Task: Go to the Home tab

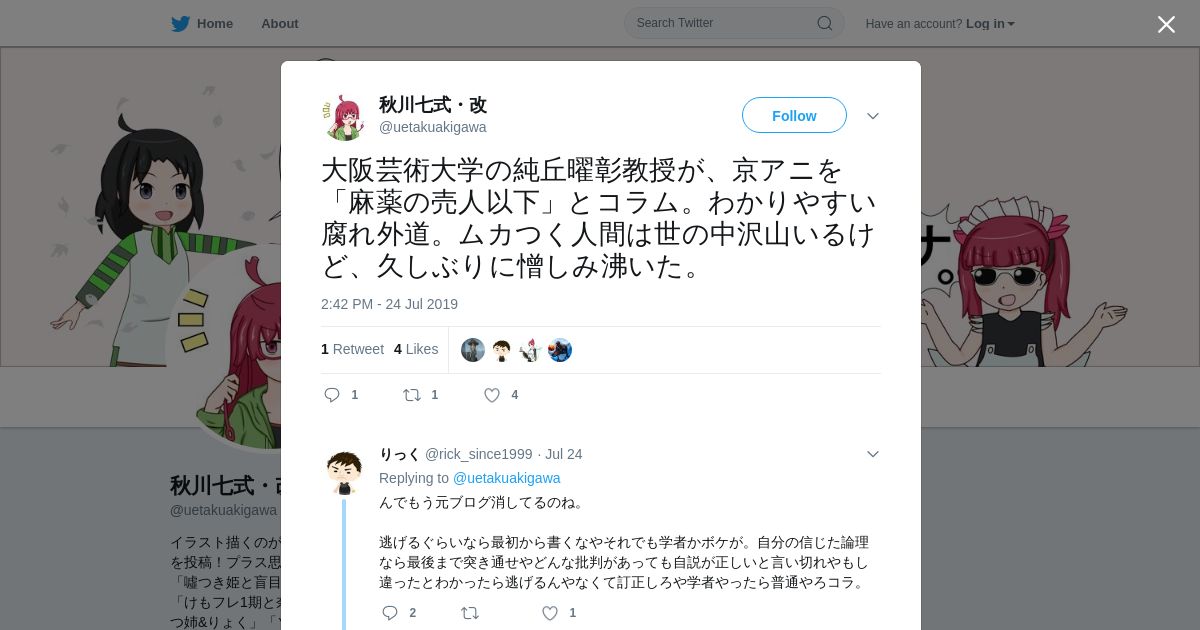Action: point(202,24)
